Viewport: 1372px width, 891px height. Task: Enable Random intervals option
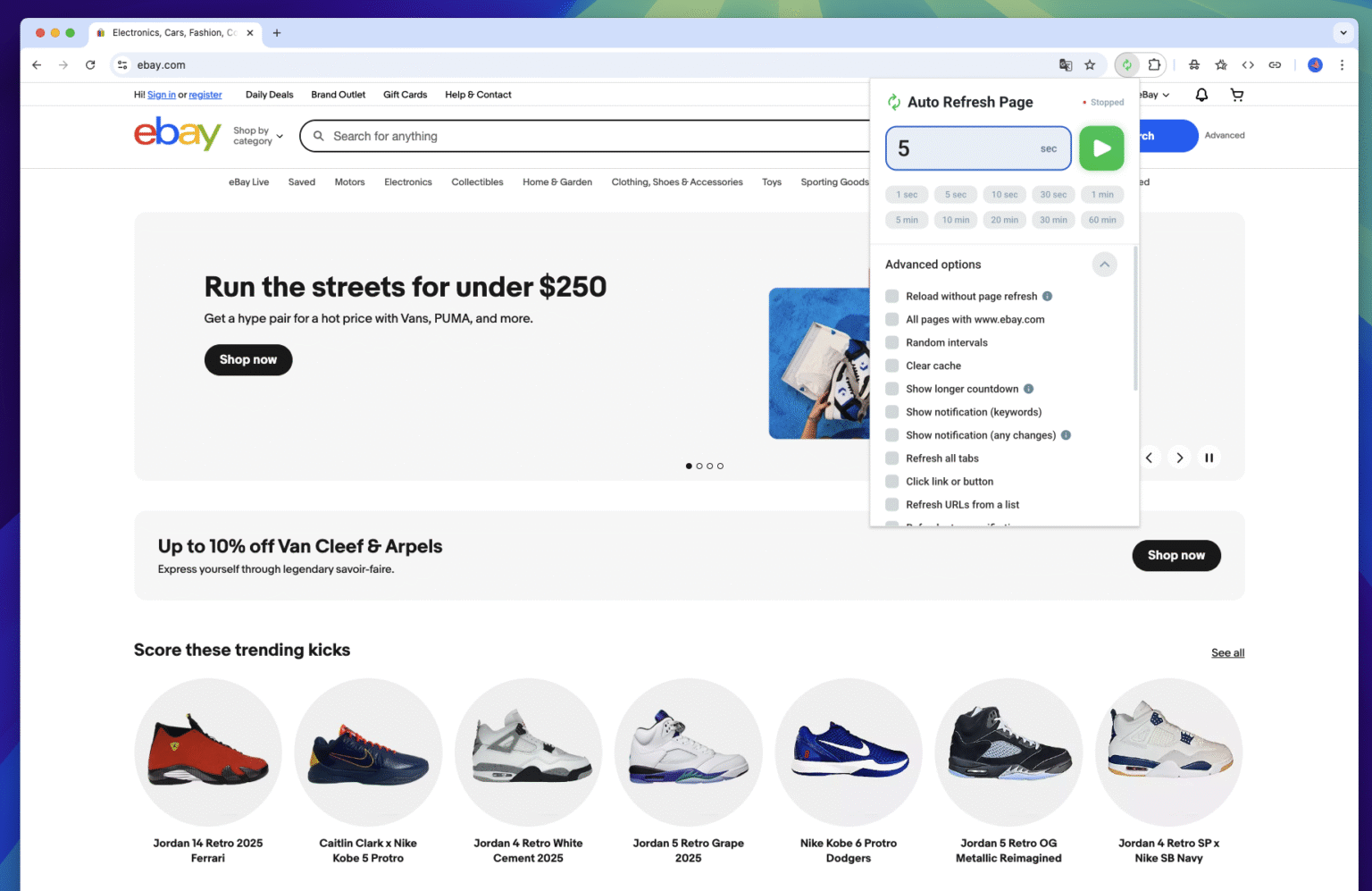(891, 342)
